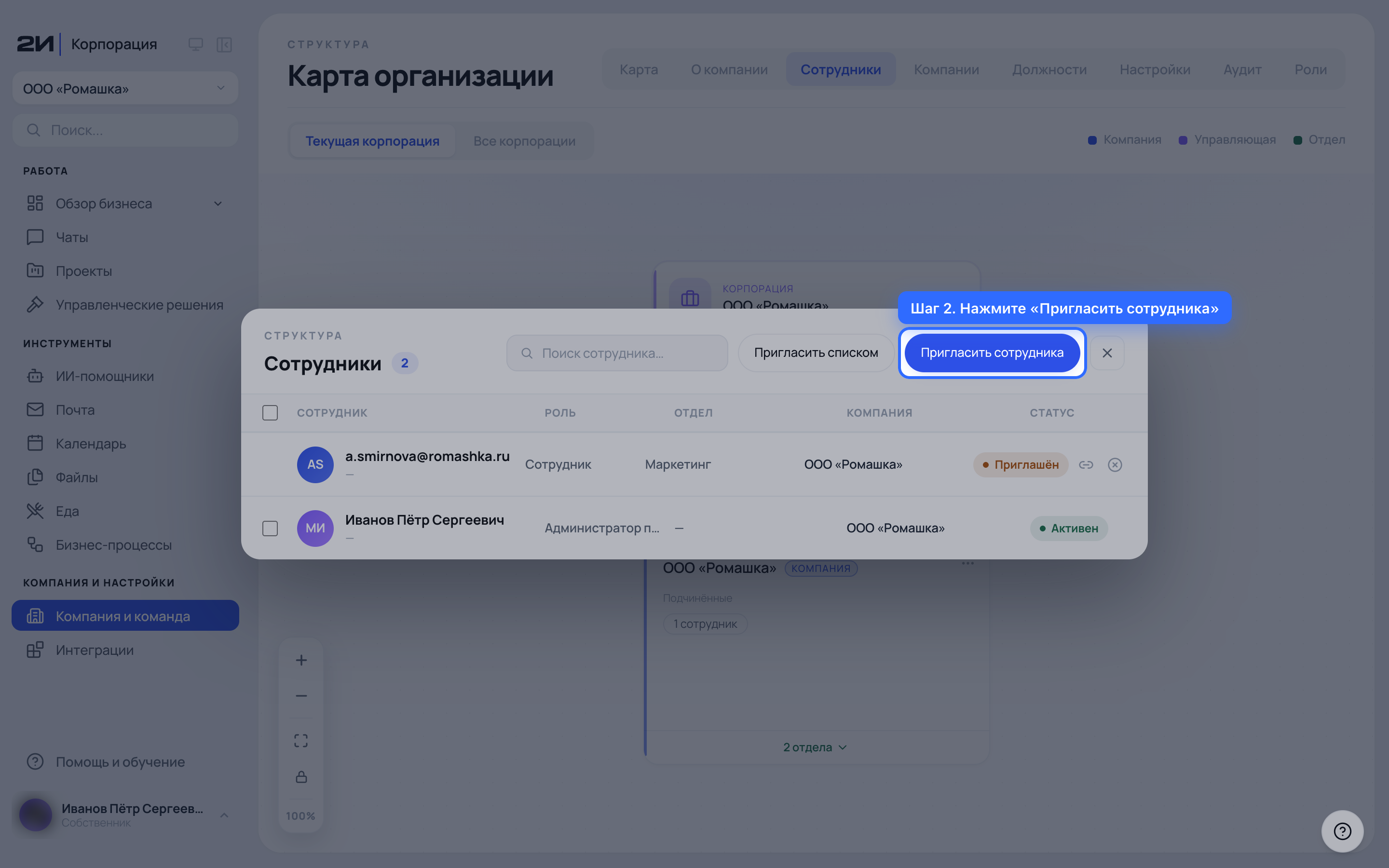Open Еда in the sidebar
The height and width of the screenshot is (868, 1389).
[x=125, y=511]
